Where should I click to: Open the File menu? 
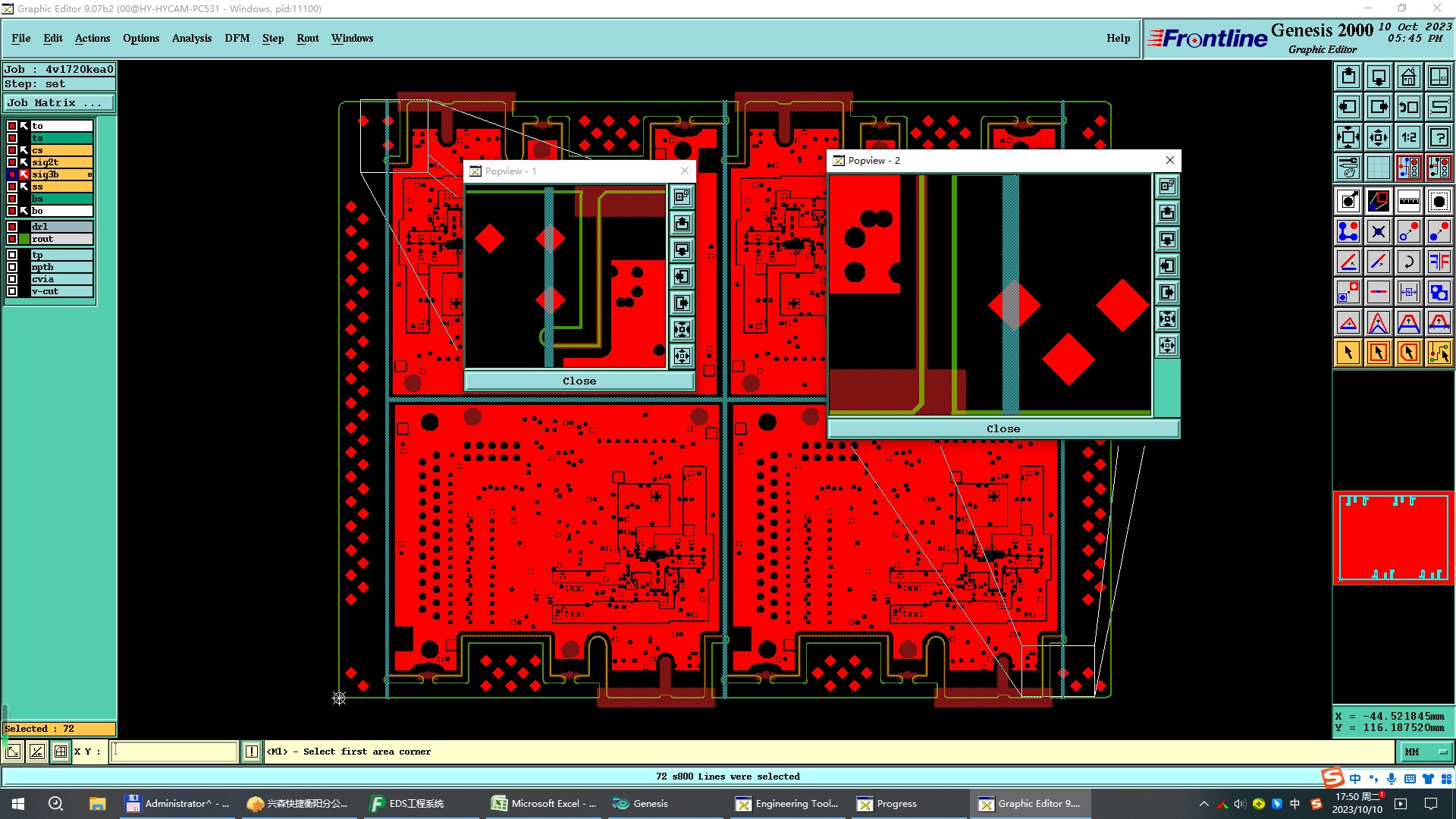[x=21, y=38]
